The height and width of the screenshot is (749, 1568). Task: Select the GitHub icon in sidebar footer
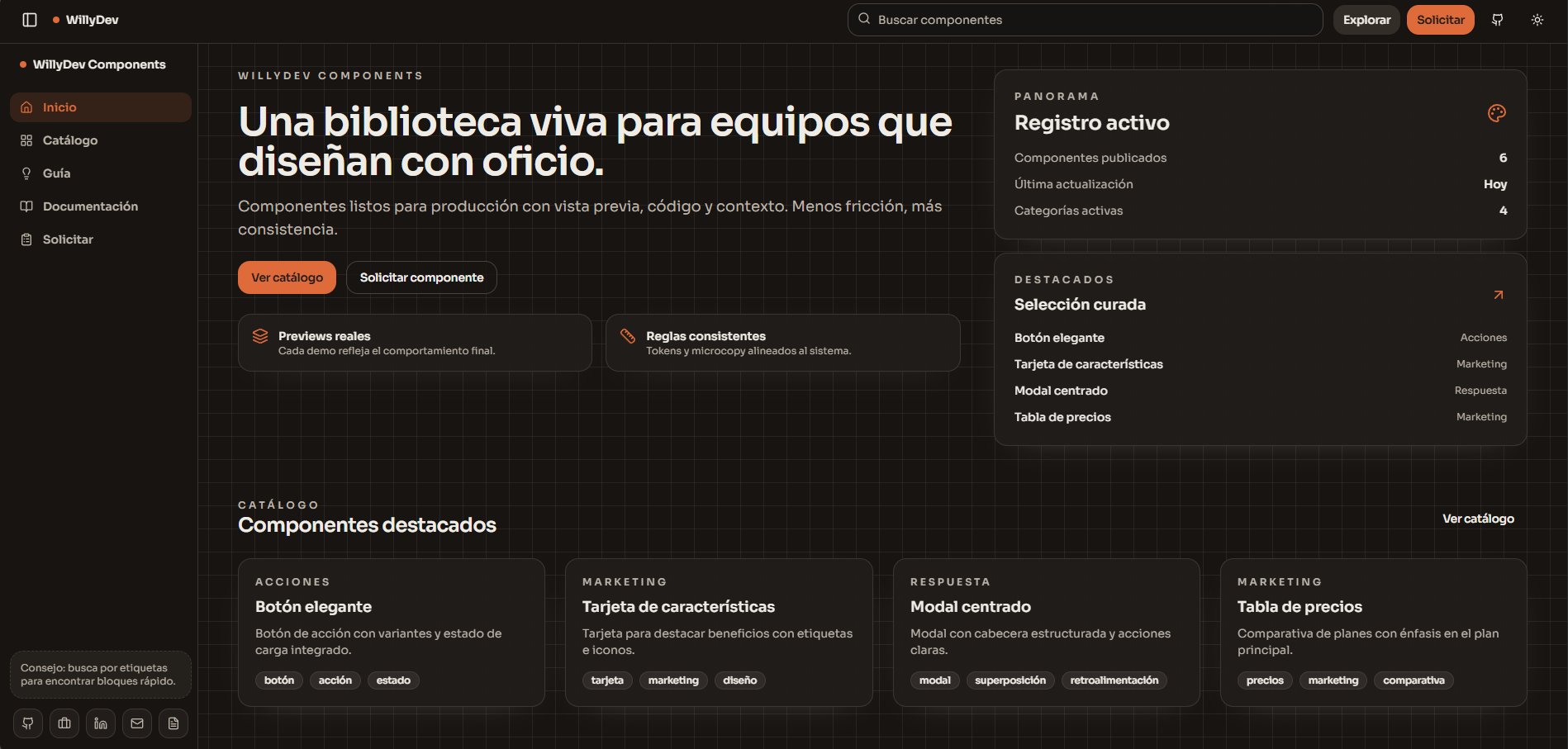coord(27,723)
